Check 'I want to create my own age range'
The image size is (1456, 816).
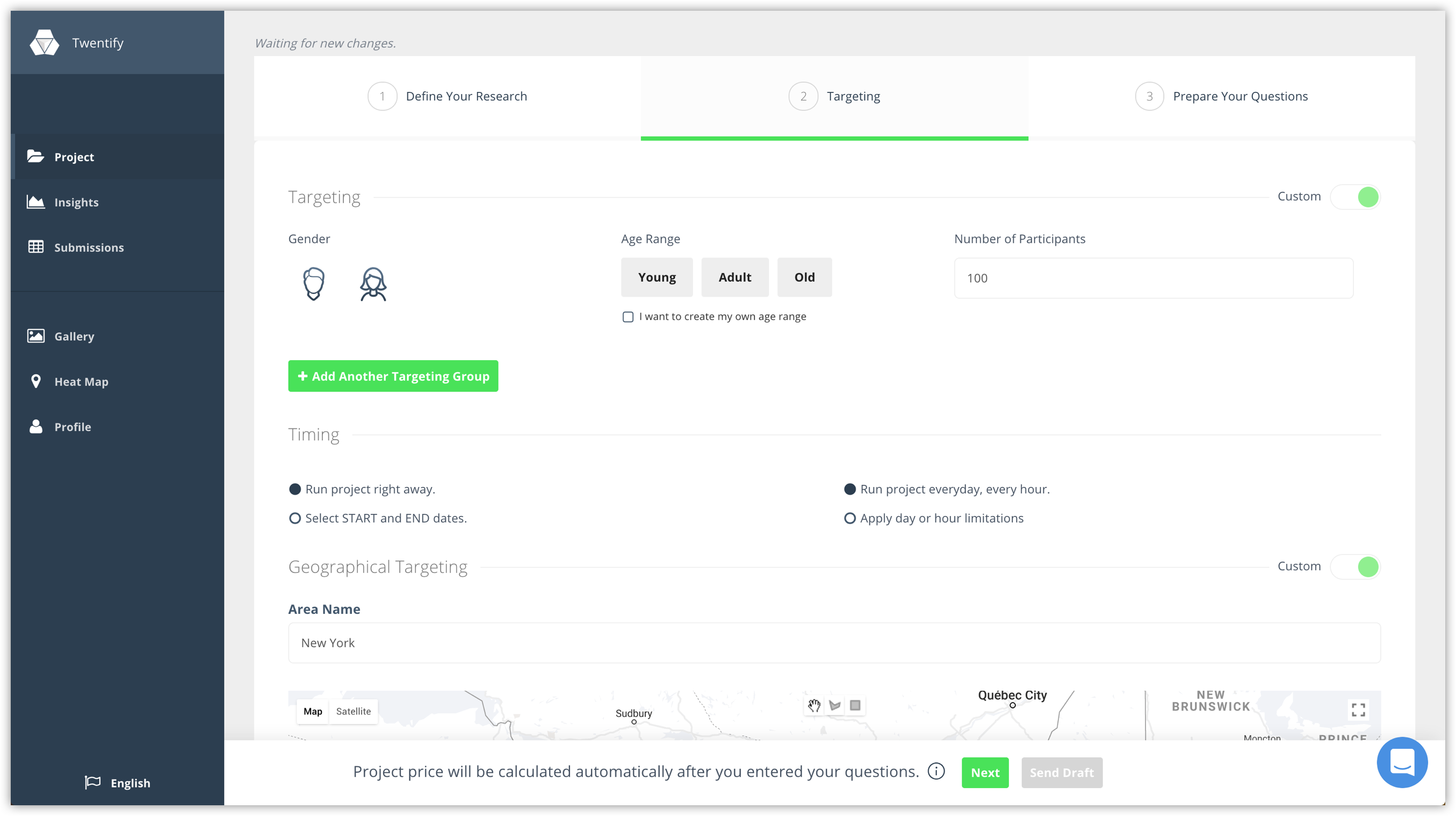[628, 317]
